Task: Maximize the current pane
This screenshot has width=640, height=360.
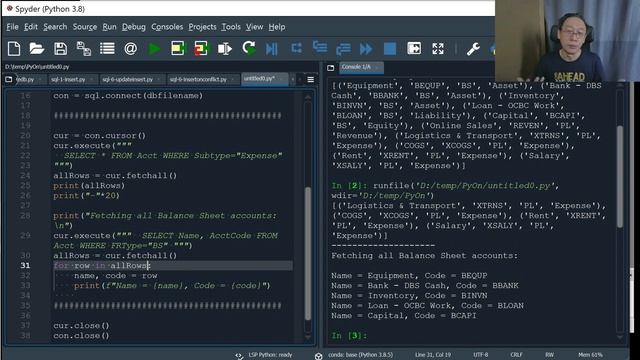Action: (414, 49)
